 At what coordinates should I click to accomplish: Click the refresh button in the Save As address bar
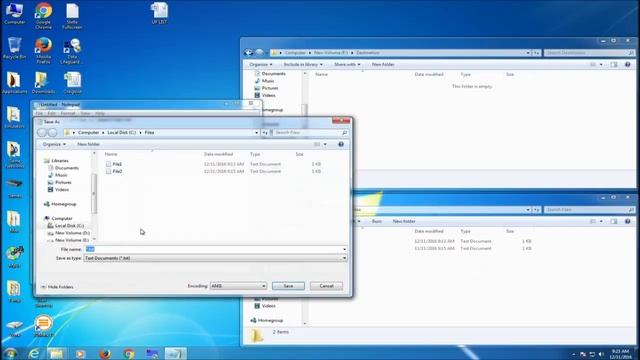coord(265,133)
